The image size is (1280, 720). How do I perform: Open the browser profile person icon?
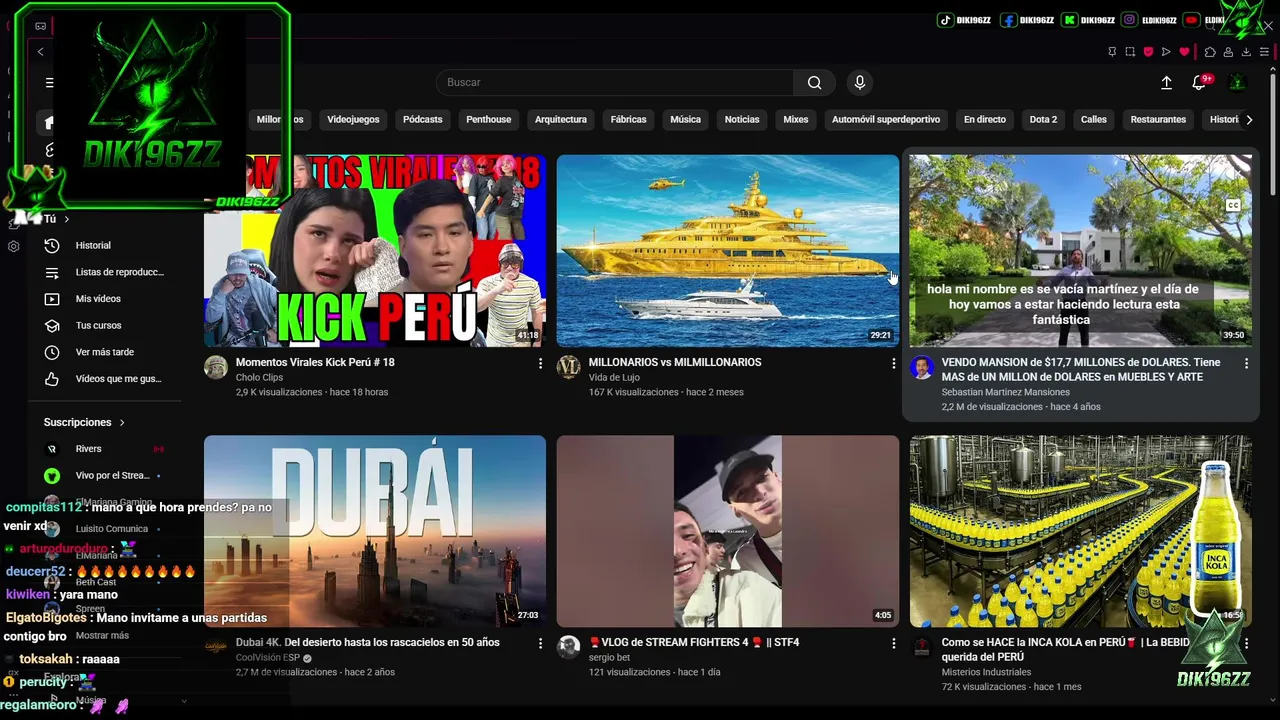tap(1228, 52)
